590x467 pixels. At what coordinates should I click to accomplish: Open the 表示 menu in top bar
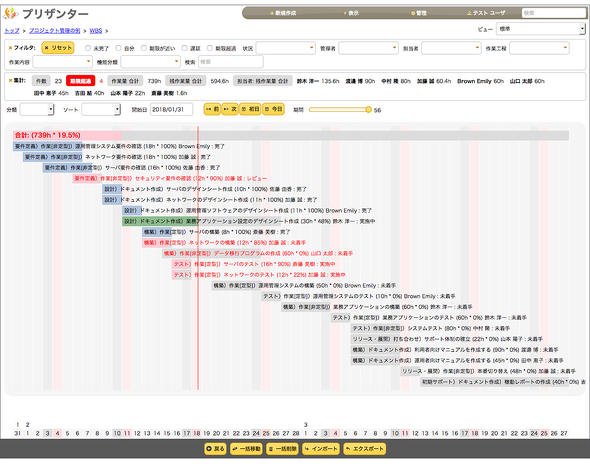pyautogui.click(x=351, y=13)
